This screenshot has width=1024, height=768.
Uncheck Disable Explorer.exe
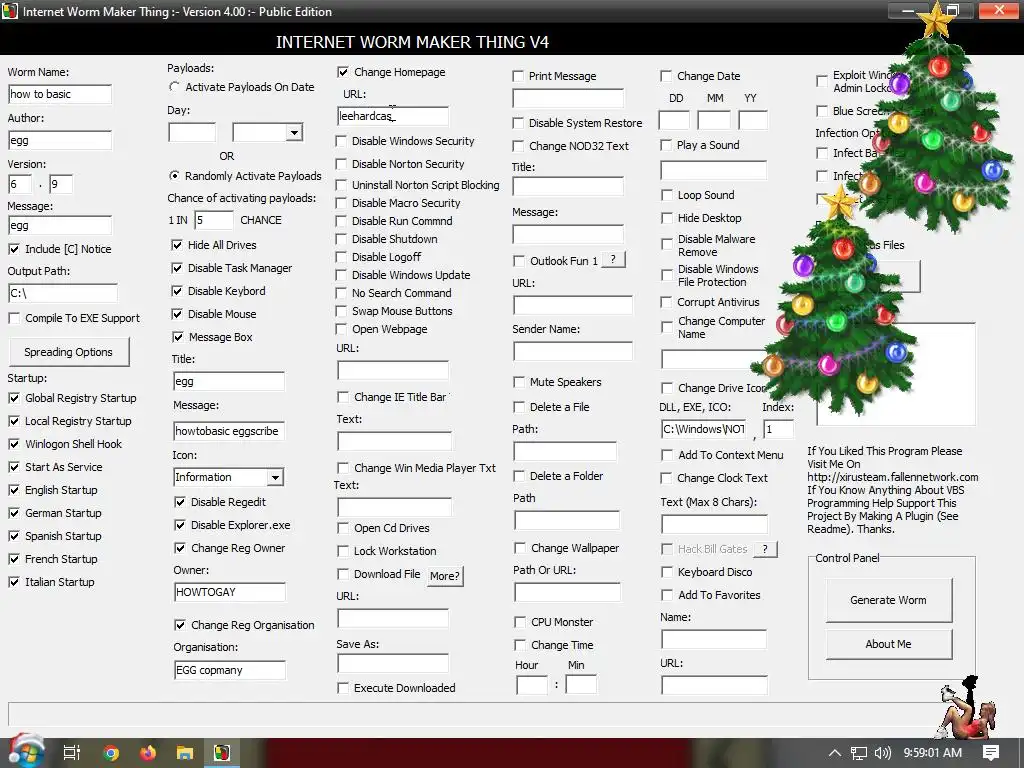pos(180,525)
